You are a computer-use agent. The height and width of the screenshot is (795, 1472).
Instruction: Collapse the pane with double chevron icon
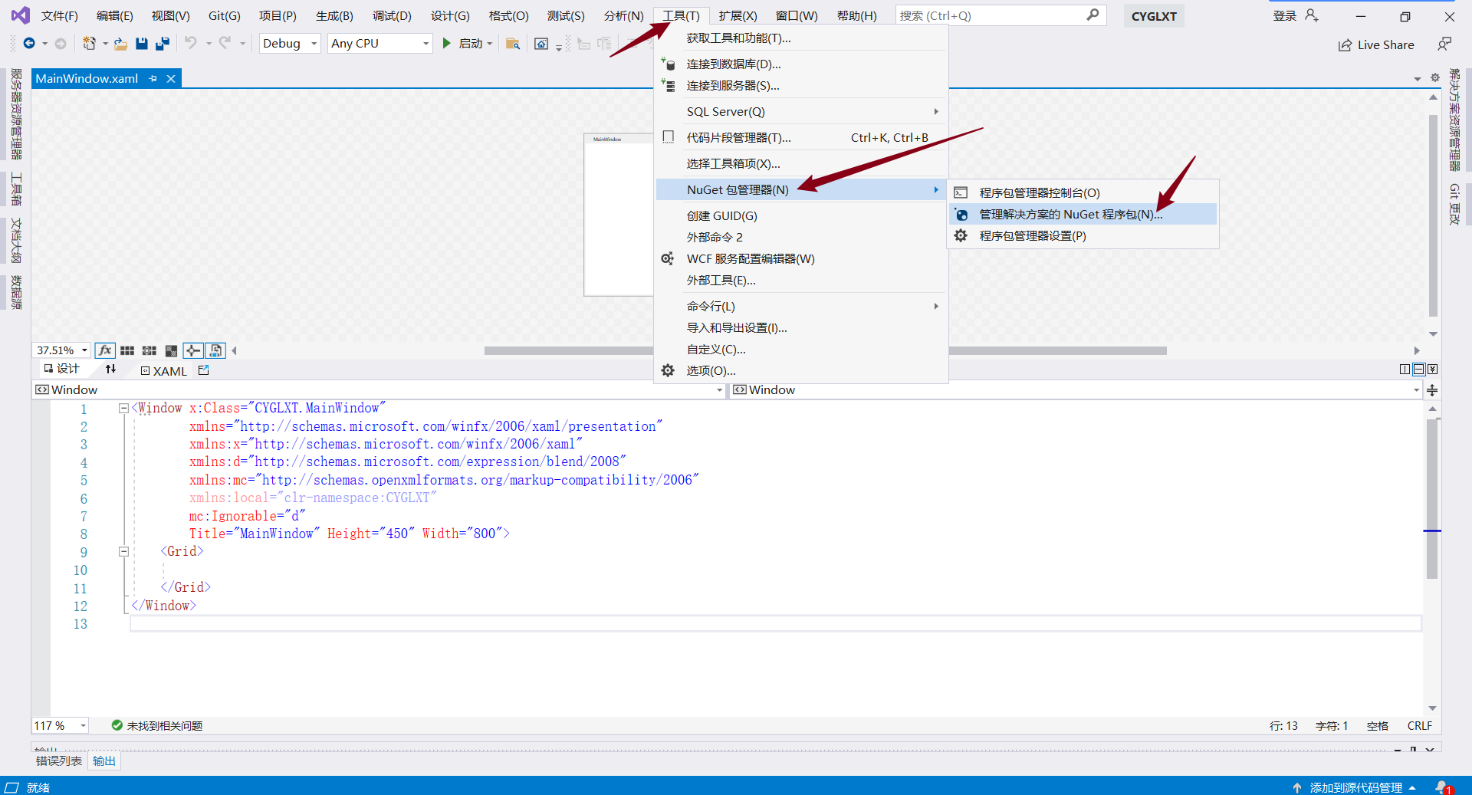click(x=1432, y=369)
